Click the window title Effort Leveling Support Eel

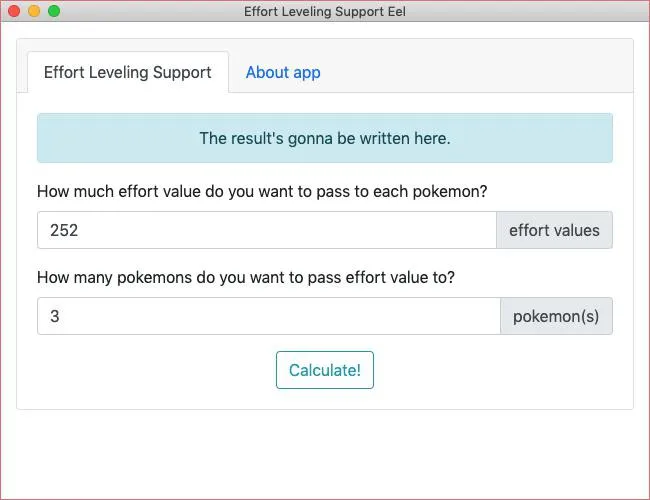325,11
